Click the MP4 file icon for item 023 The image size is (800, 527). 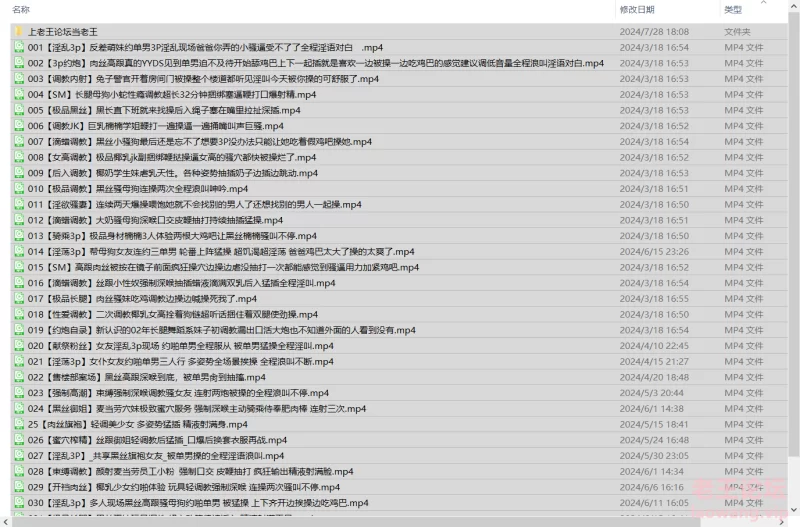click(19, 393)
